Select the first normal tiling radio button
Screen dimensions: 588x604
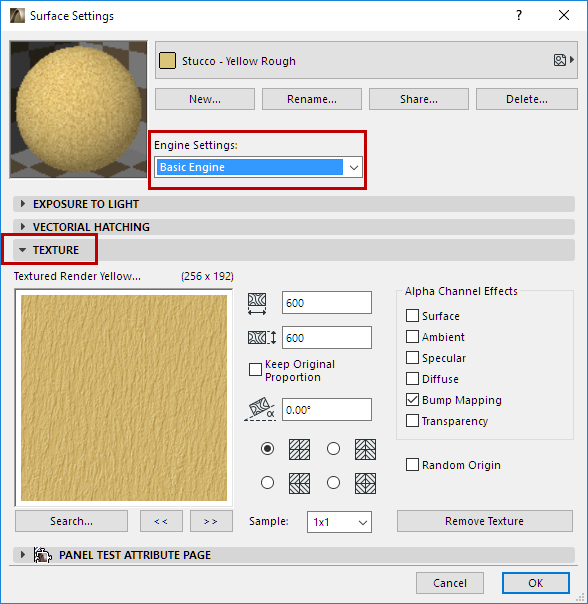coord(267,449)
